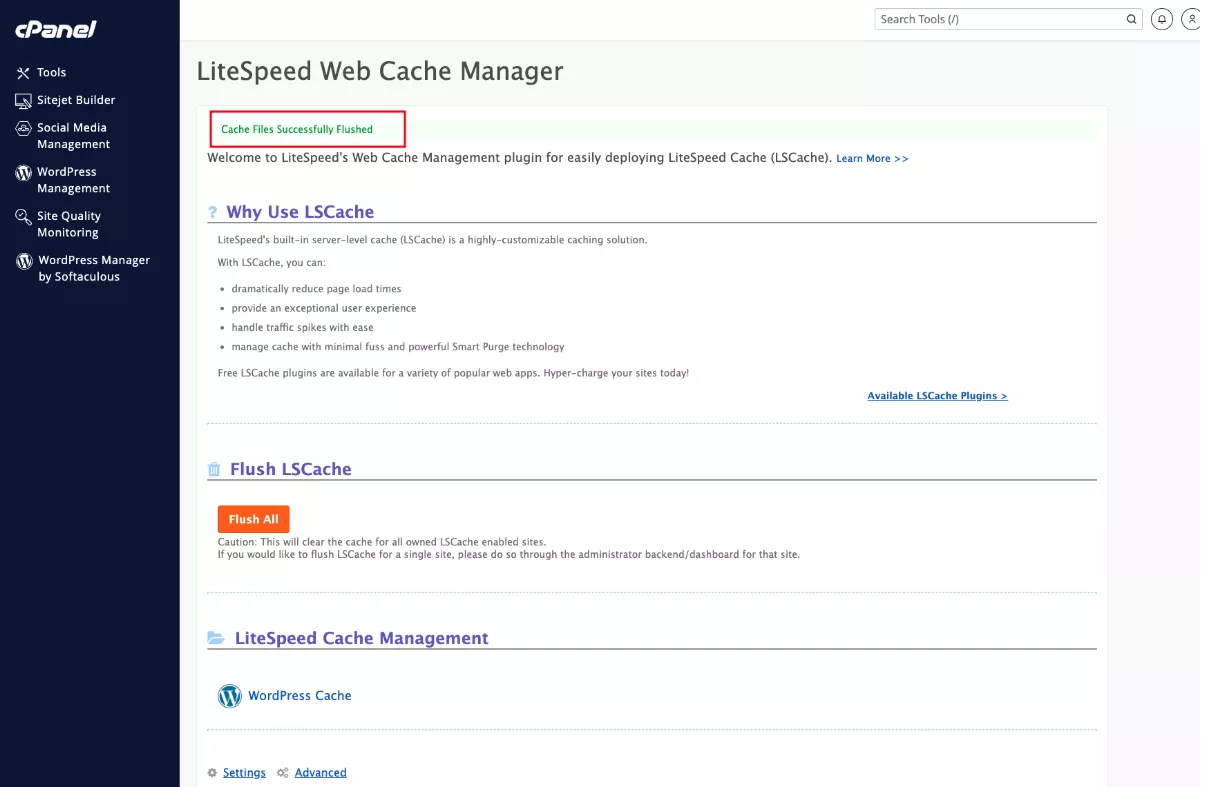Screen dimensions: 1208x787
Task: Open Social Media Management
Action: (70, 135)
